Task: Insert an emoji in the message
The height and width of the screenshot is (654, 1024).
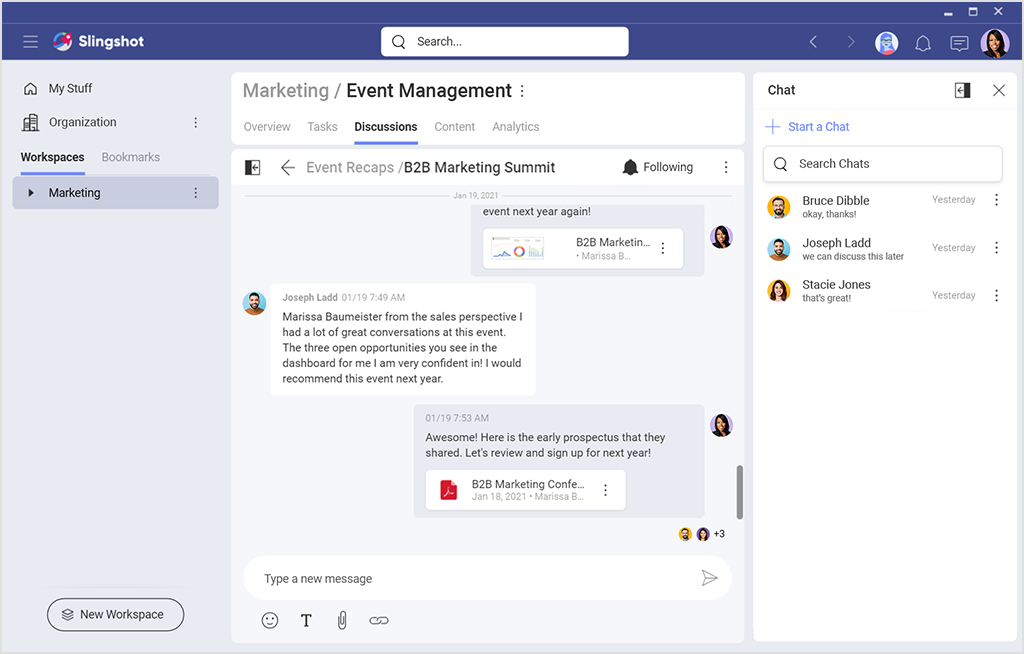Action: click(x=270, y=620)
